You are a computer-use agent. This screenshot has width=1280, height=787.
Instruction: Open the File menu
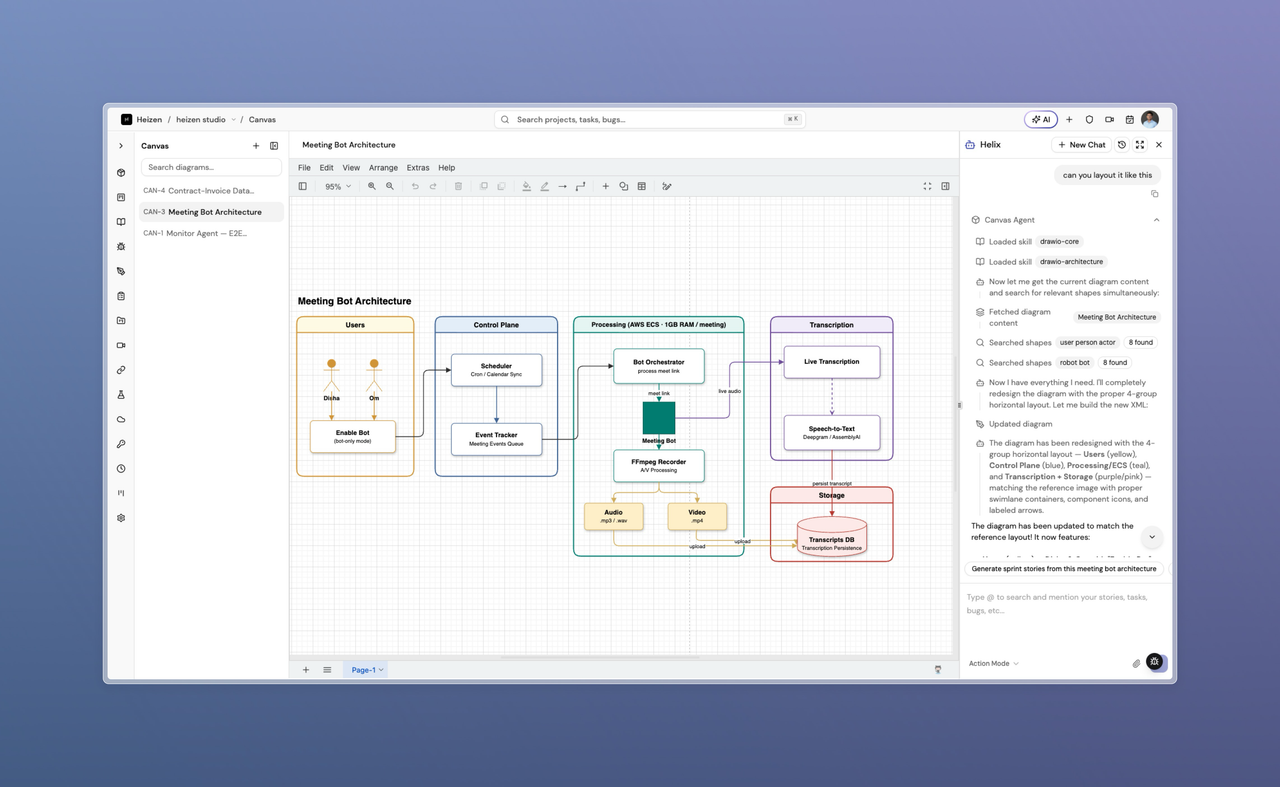click(x=304, y=168)
